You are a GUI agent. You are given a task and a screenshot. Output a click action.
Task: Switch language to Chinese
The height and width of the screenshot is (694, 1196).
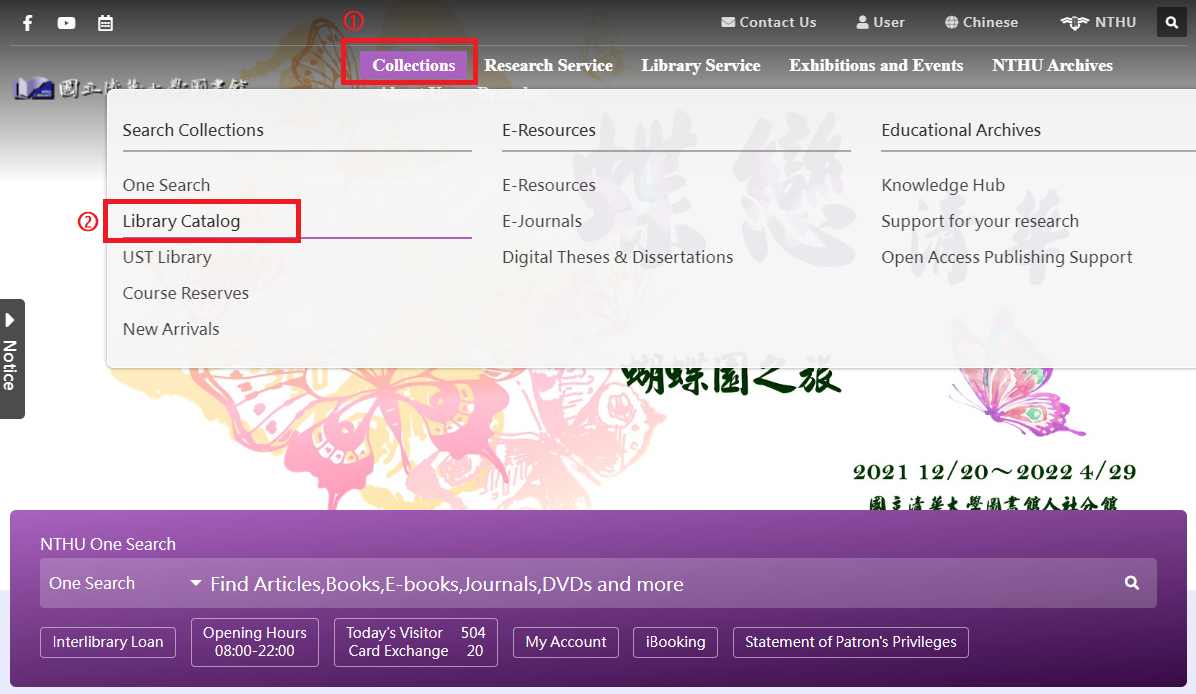pos(981,22)
